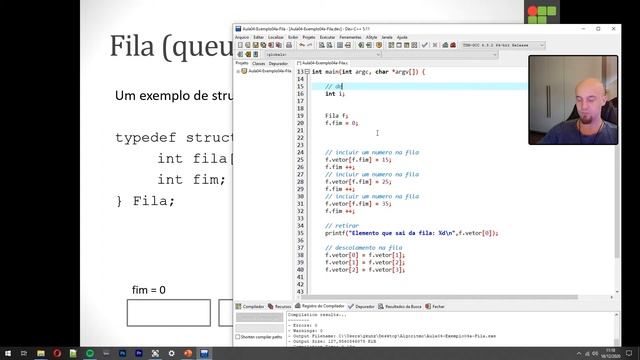Viewport: 640px width, 360px height.
Task: Click the File Explorer taskbar icon
Action: coord(40,353)
